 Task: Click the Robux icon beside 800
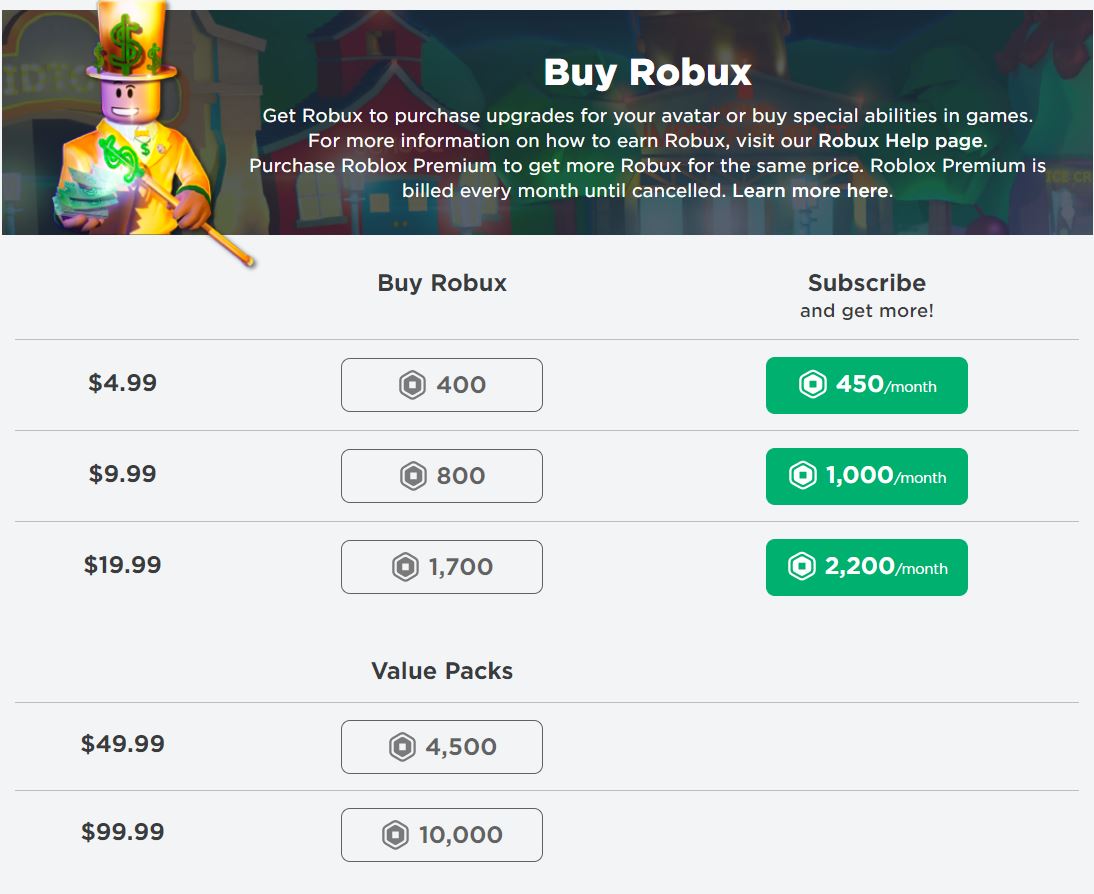412,476
